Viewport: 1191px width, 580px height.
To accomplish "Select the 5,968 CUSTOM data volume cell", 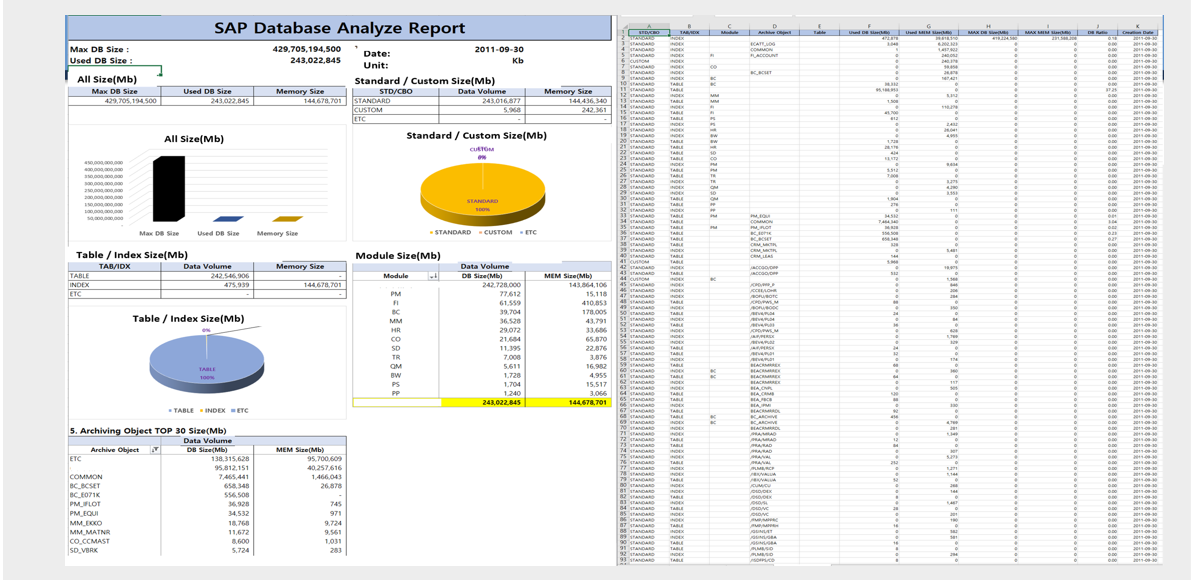I will tap(480, 110).
